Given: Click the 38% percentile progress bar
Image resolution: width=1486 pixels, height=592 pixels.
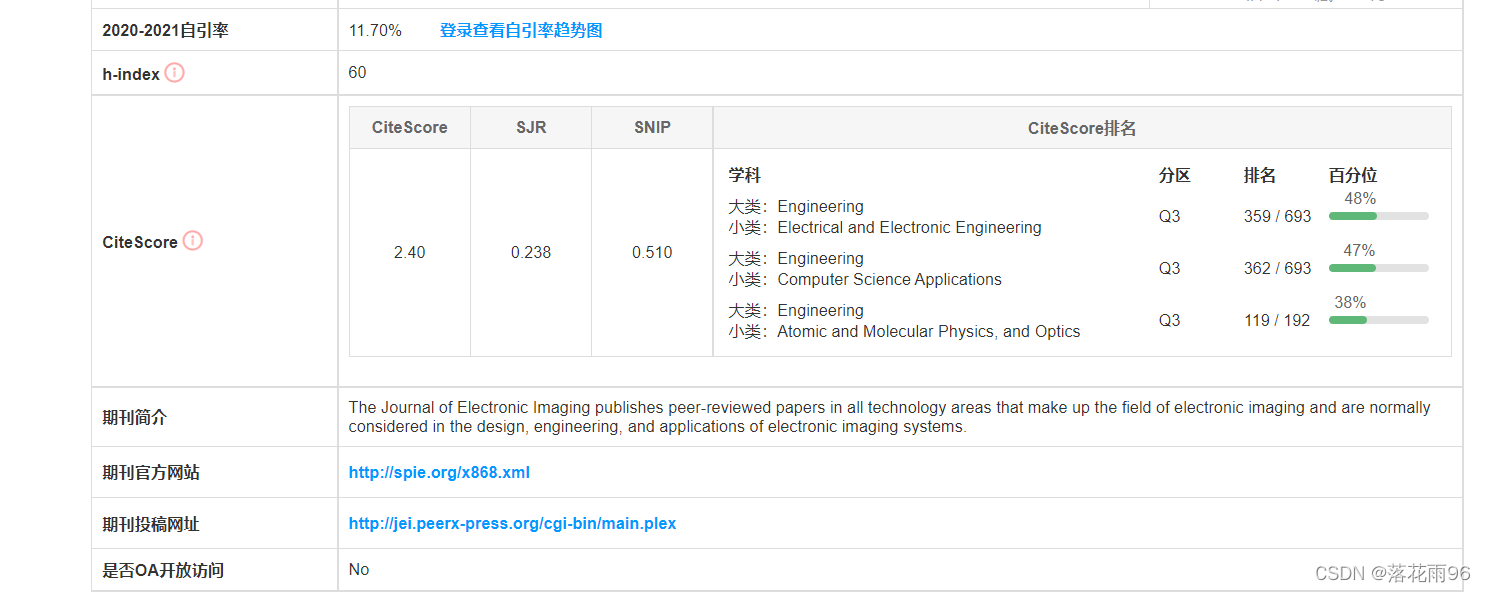Looking at the screenshot, I should click(x=1377, y=319).
